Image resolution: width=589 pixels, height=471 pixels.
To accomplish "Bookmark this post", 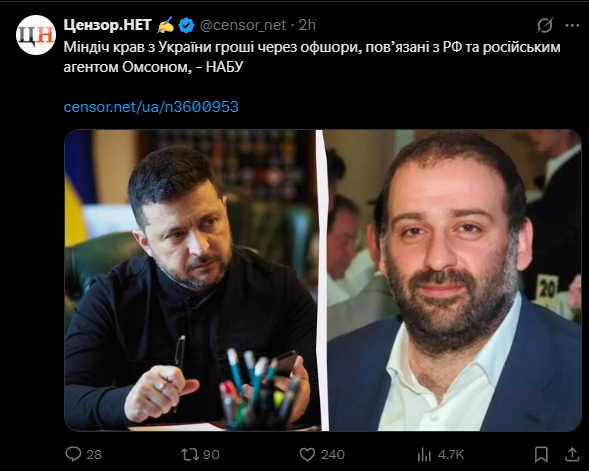I will point(541,454).
